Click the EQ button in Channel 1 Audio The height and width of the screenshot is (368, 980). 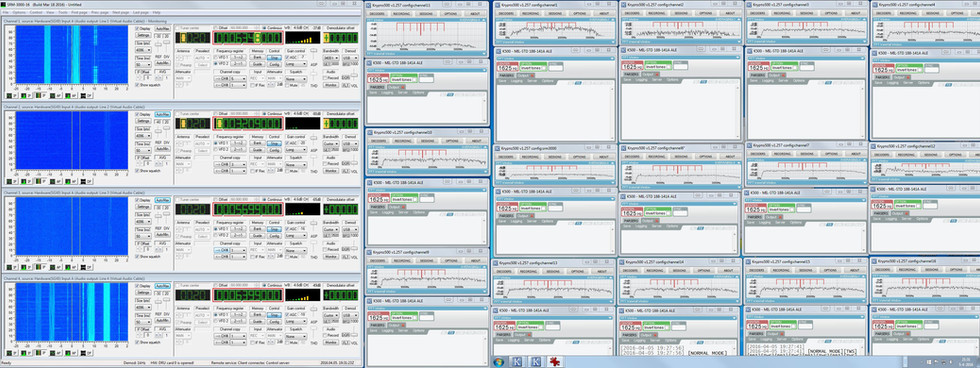345,77
